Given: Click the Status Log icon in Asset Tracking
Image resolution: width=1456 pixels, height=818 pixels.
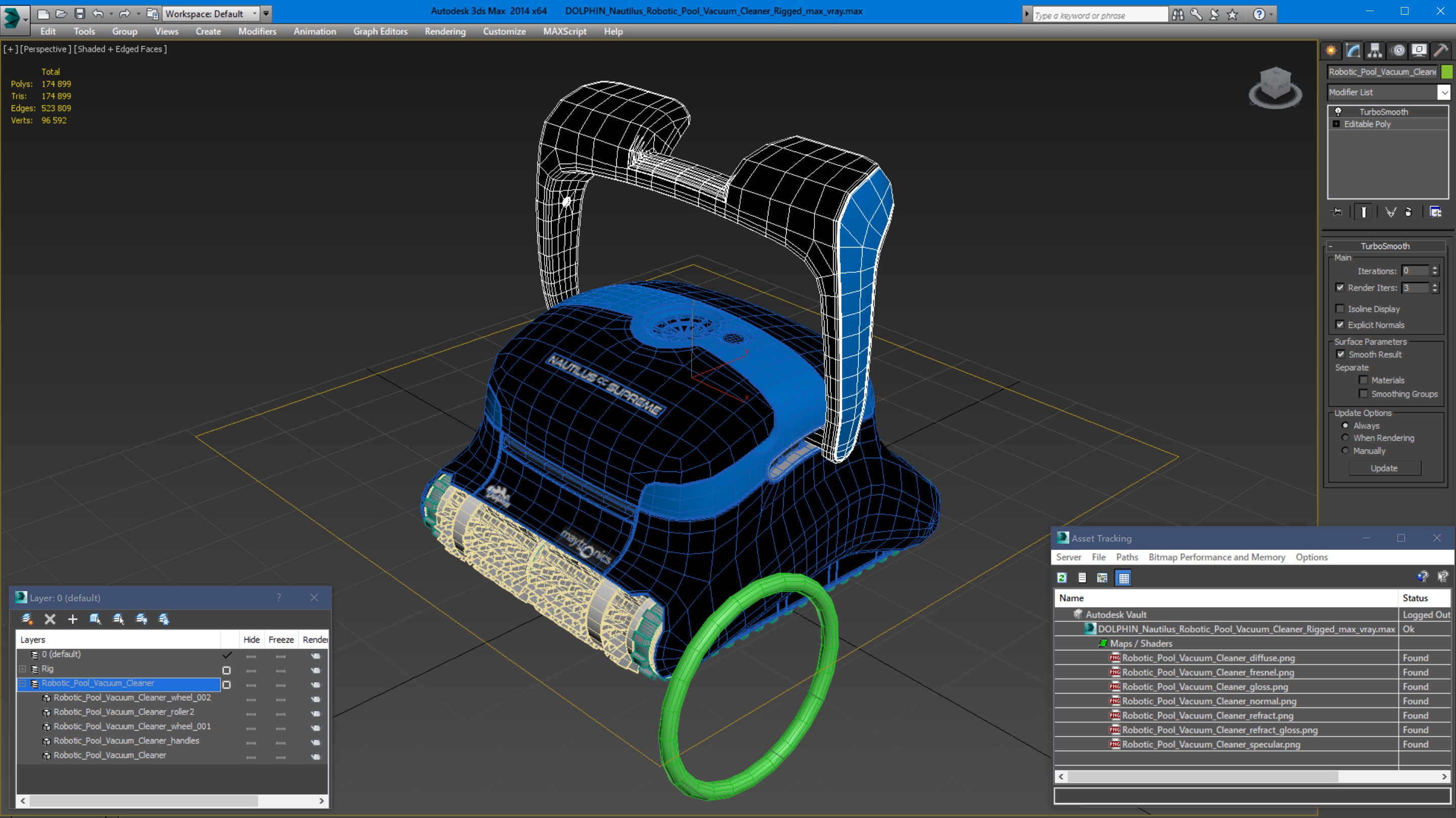Looking at the screenshot, I should (1082, 578).
